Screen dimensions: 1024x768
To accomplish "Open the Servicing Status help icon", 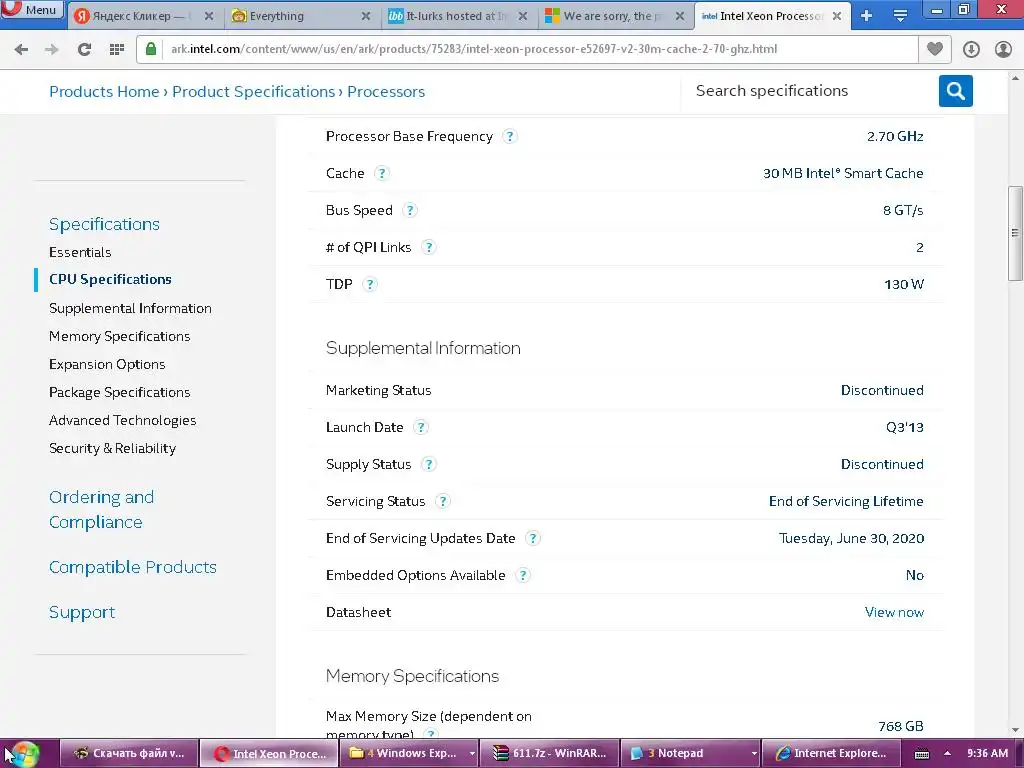I will [x=443, y=501].
